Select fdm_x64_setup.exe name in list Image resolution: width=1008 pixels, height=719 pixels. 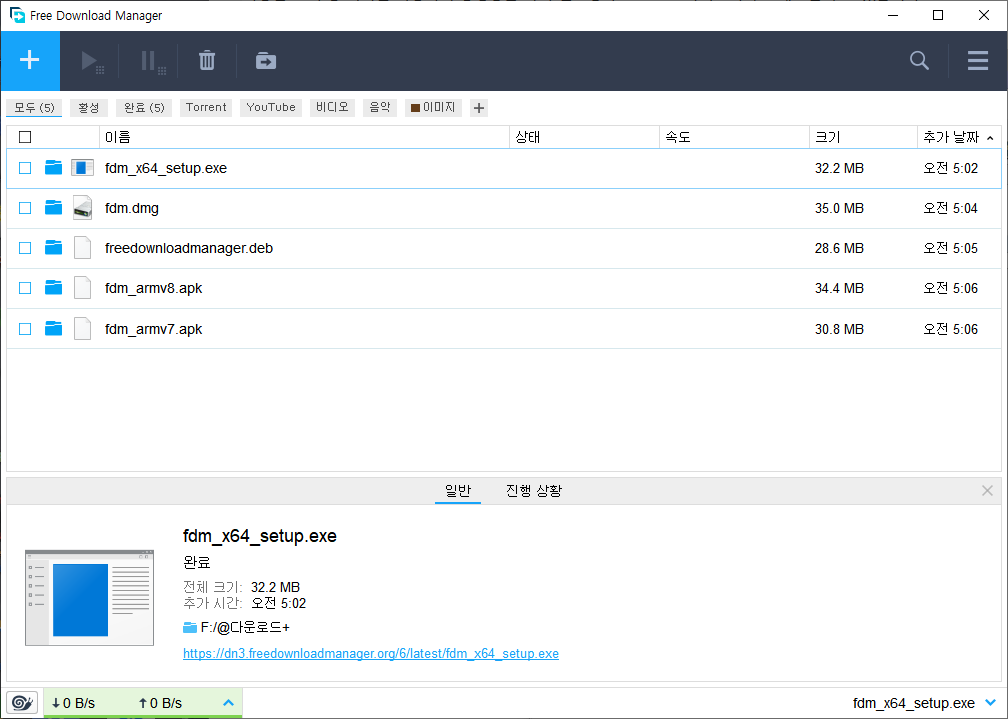(166, 168)
